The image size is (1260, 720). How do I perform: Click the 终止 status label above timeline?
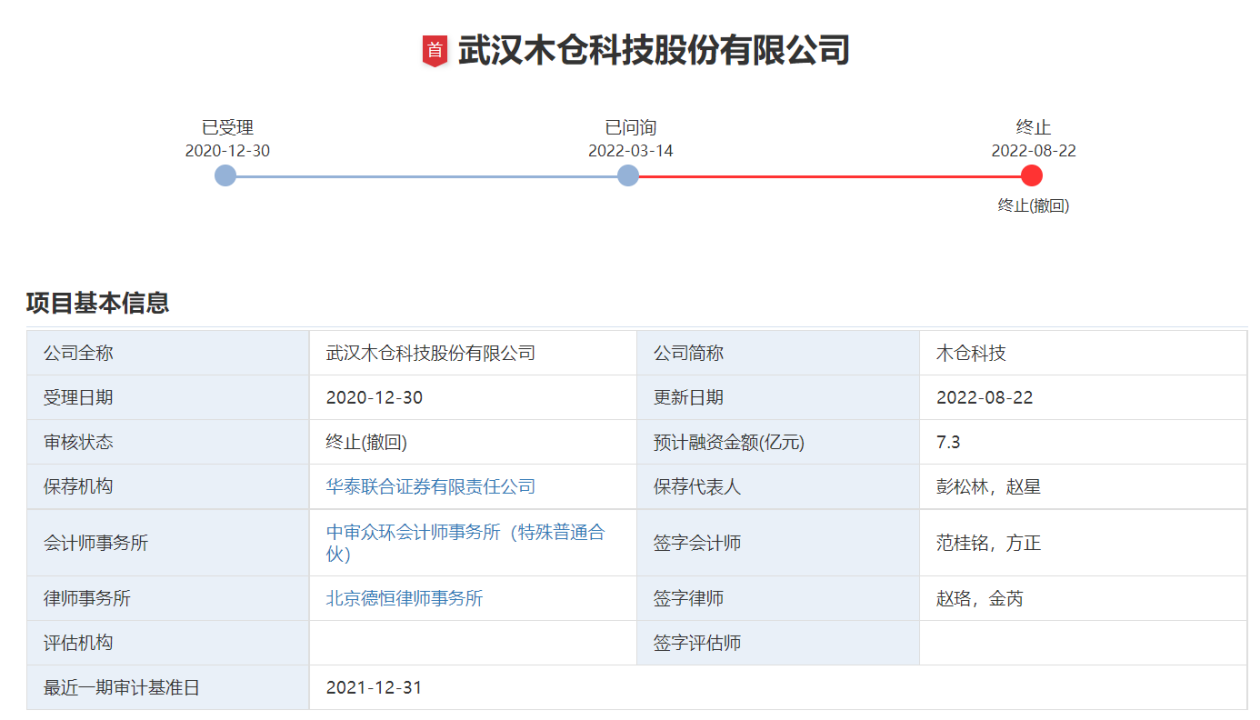click(1034, 128)
